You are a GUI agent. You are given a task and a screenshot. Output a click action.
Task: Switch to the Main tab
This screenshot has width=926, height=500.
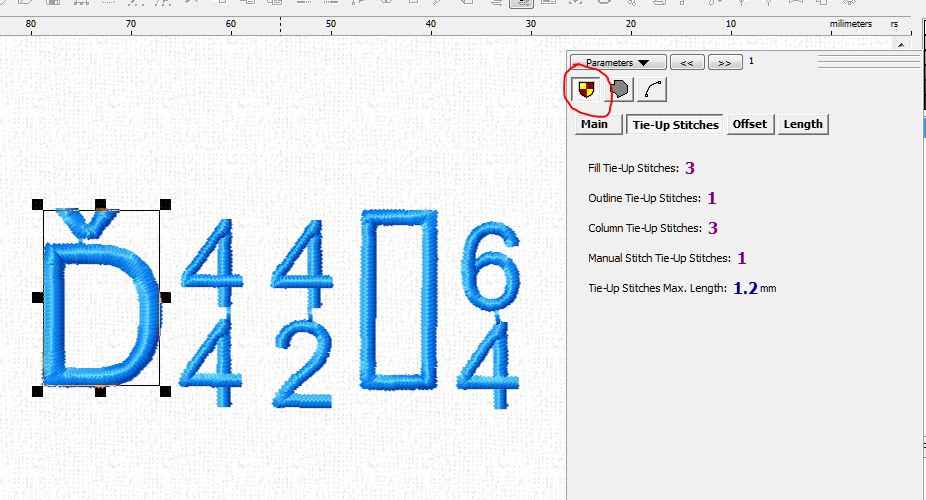pos(594,125)
